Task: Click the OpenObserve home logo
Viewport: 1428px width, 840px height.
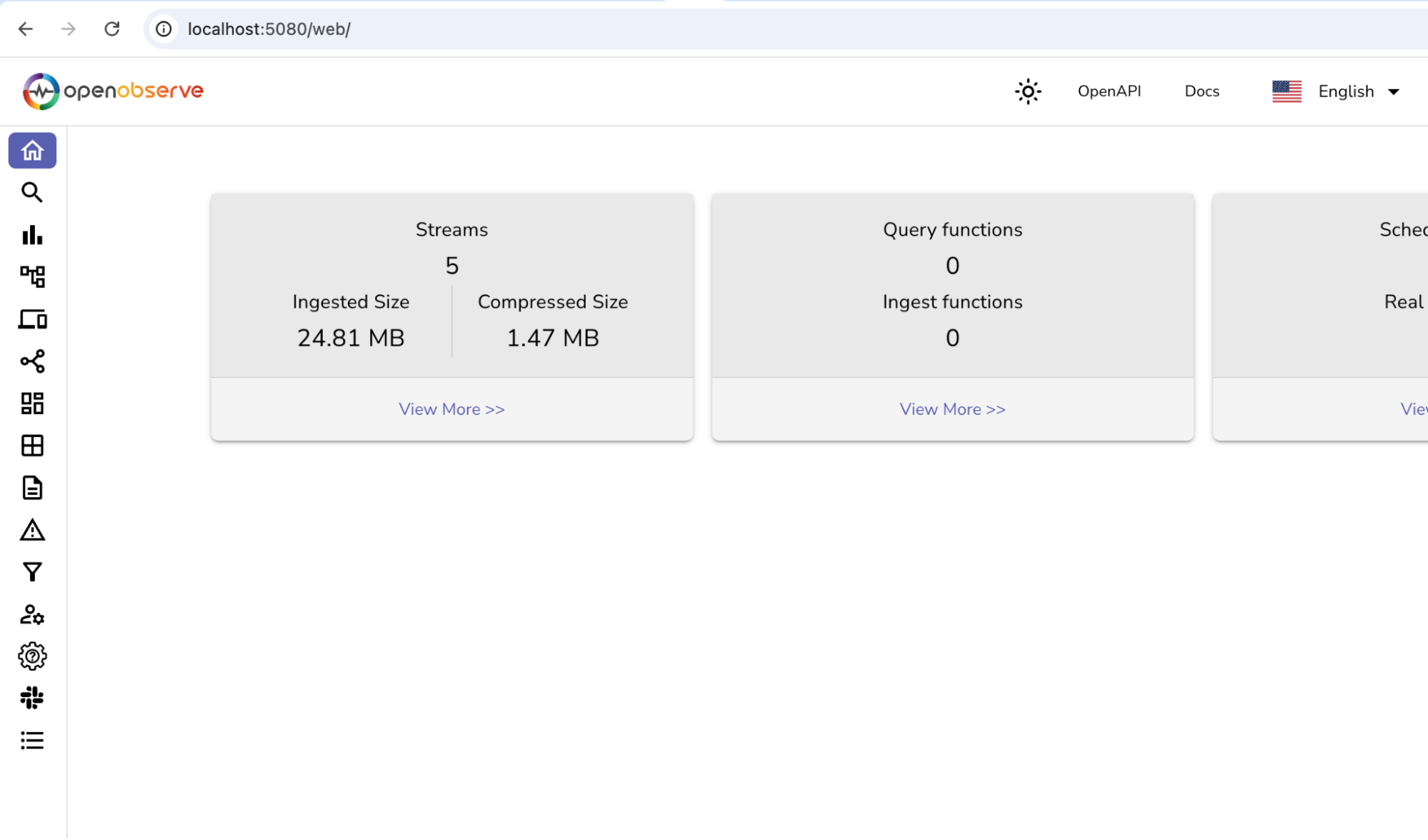Action: [113, 91]
